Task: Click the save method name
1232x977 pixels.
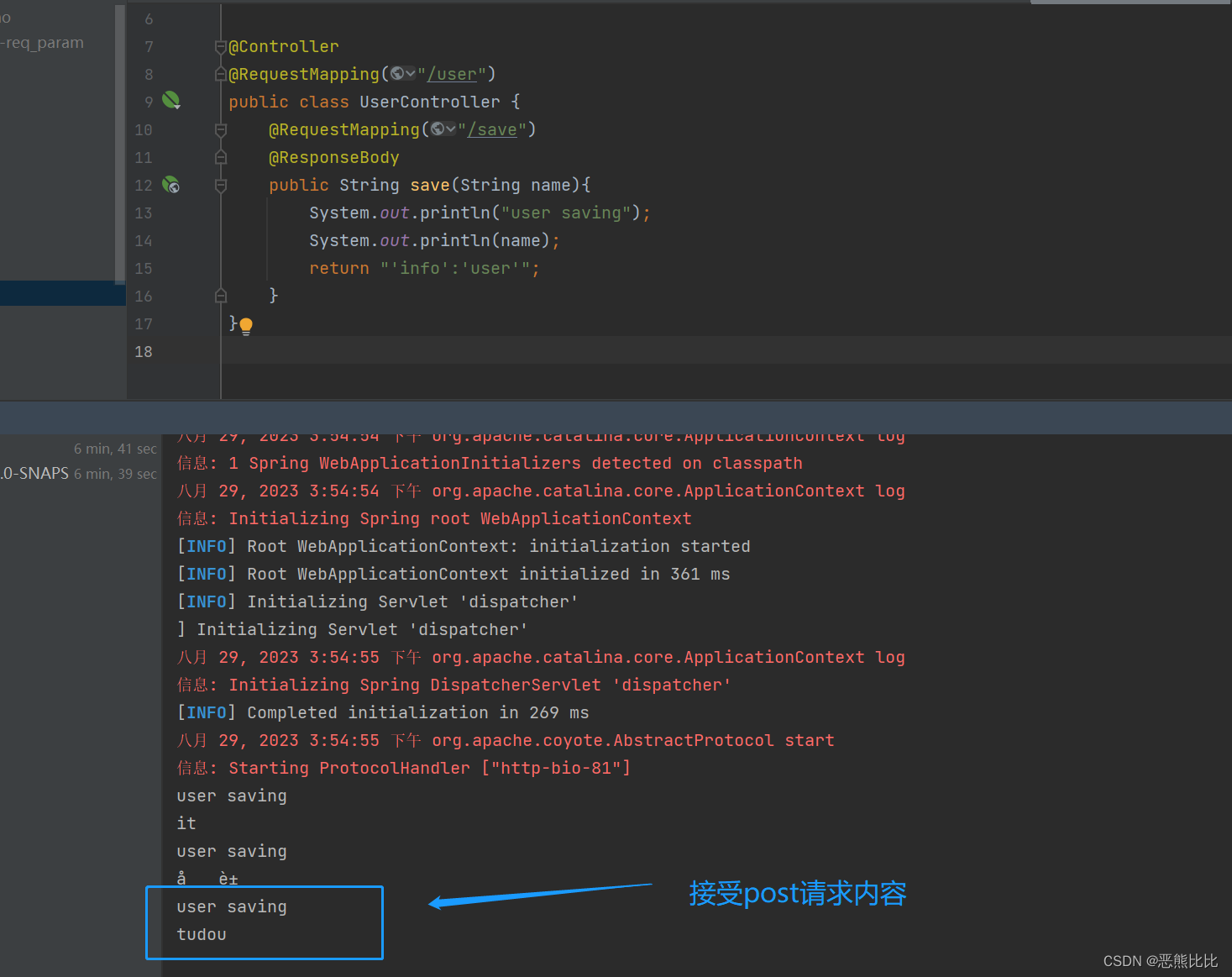Action: click(x=430, y=185)
